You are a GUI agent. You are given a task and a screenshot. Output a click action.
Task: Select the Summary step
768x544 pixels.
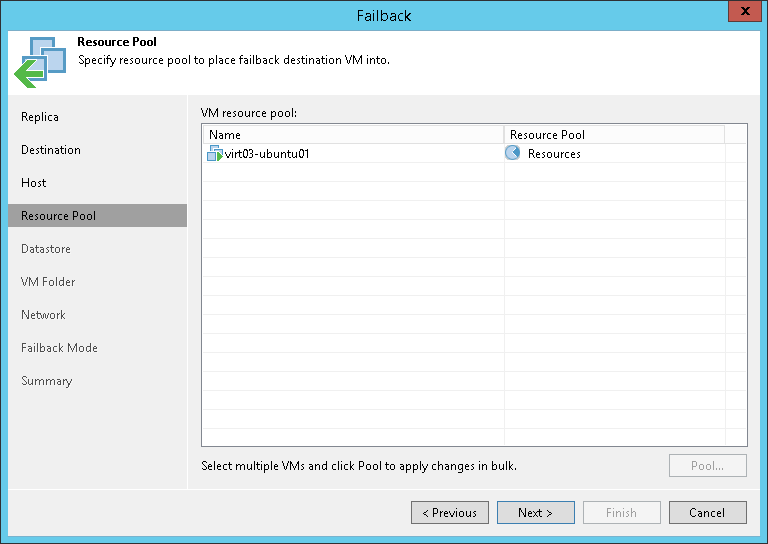tap(47, 381)
